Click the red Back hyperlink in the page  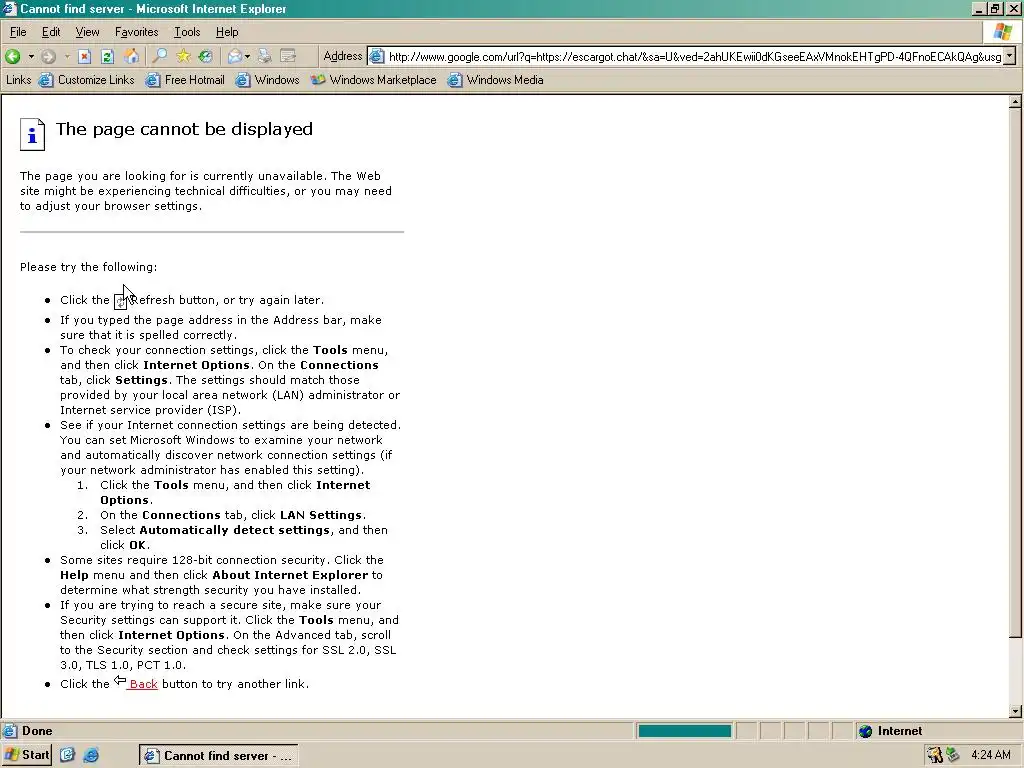pyautogui.click(x=143, y=684)
